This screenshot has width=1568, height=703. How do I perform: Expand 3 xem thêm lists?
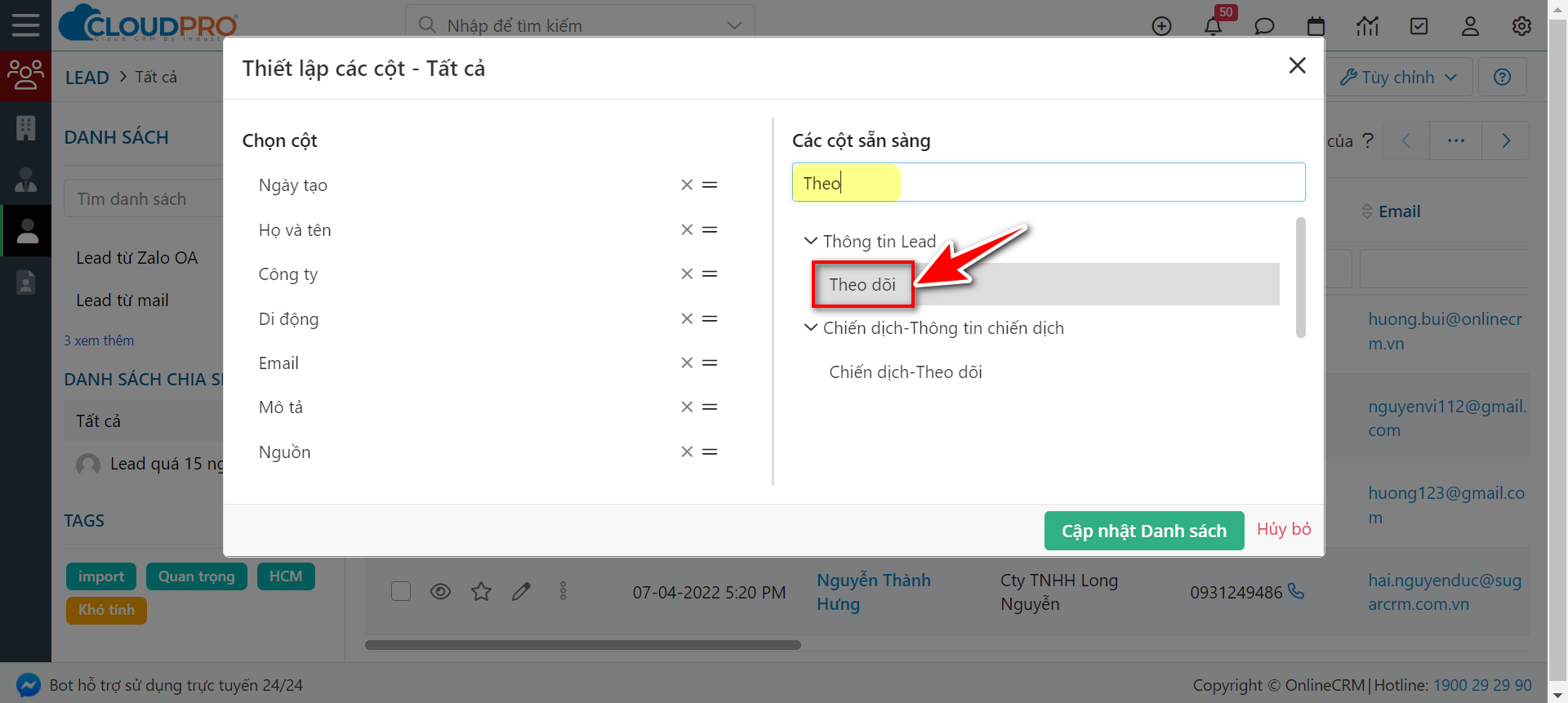[99, 340]
